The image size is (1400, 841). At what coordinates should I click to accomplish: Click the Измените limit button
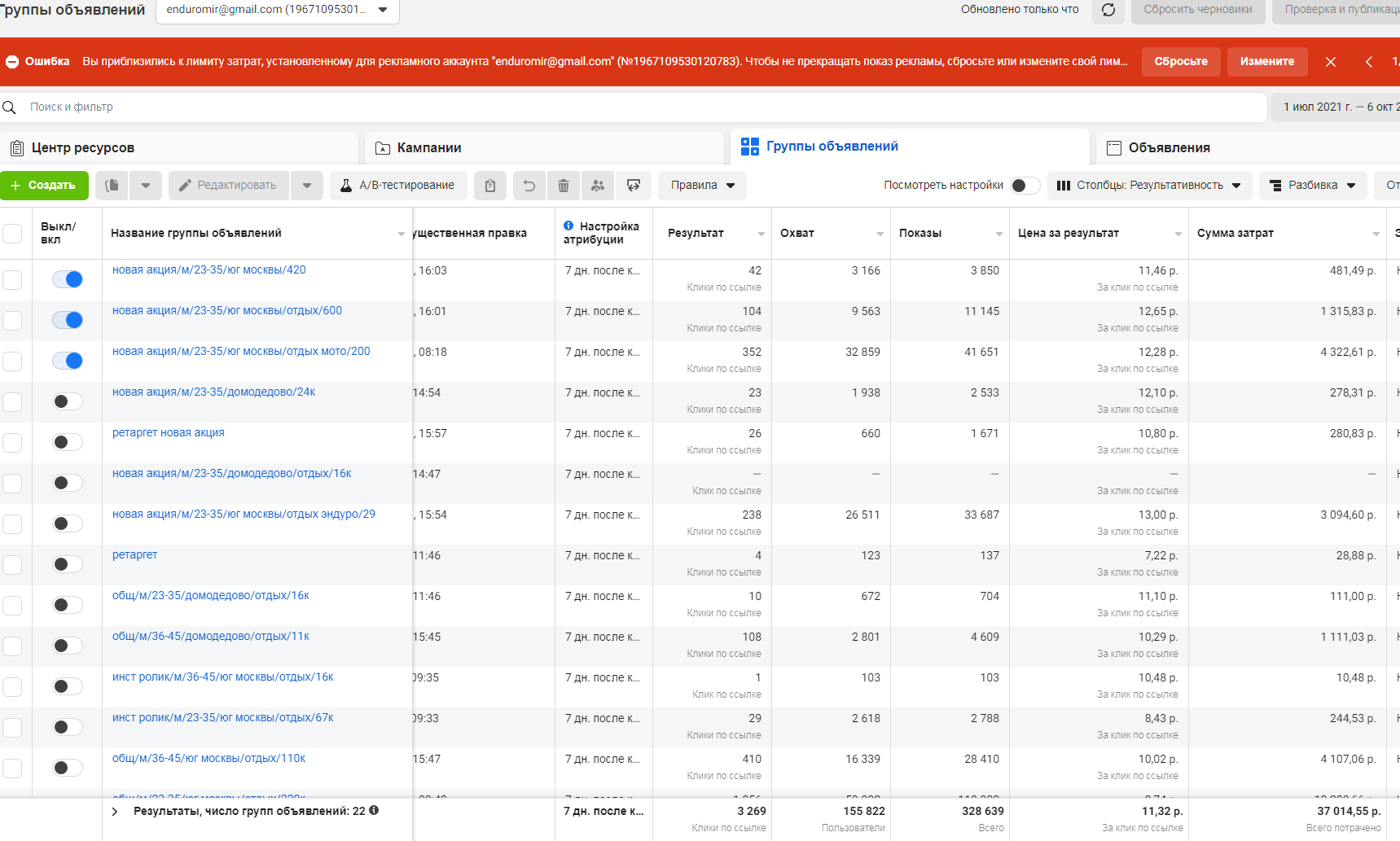tap(1267, 62)
